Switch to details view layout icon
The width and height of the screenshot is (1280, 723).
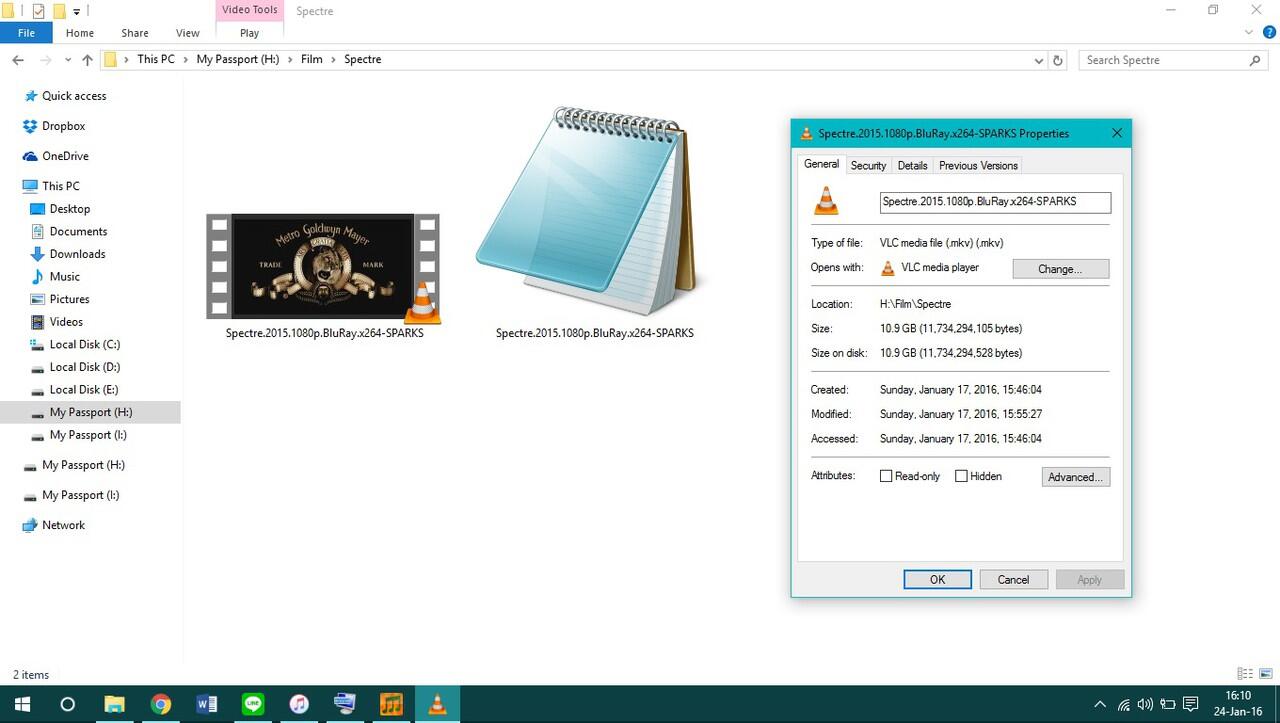(1245, 674)
